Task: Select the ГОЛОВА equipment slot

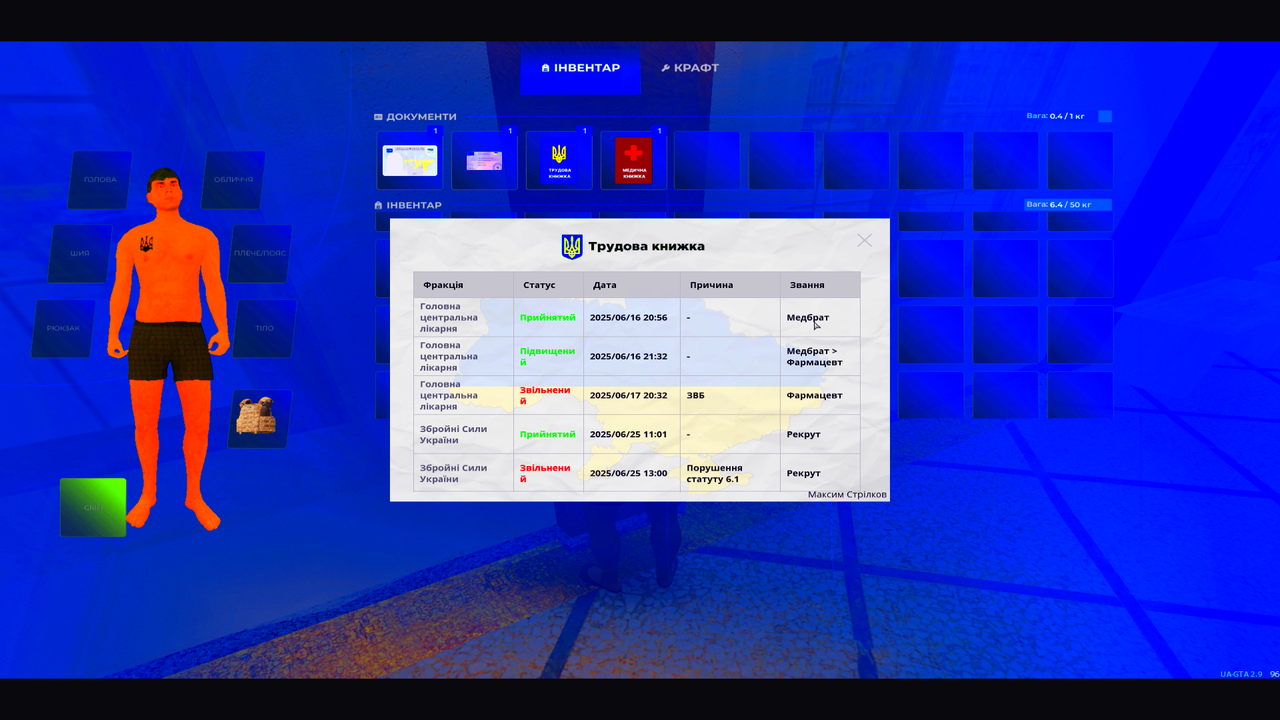Action: tap(100, 180)
